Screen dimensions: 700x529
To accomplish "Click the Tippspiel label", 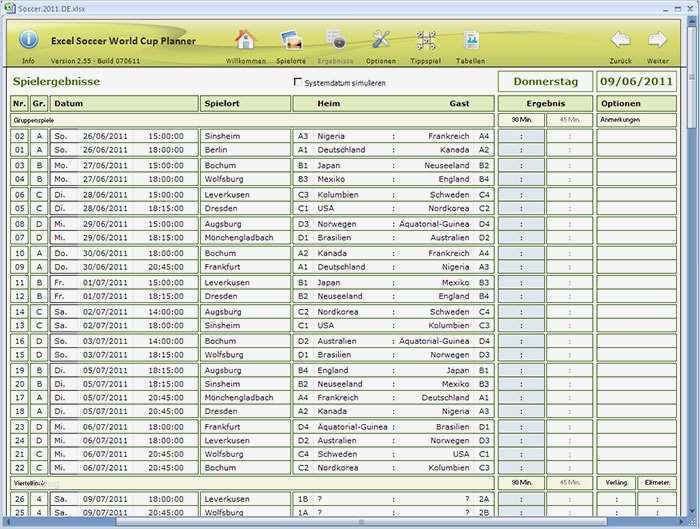I will click(425, 61).
